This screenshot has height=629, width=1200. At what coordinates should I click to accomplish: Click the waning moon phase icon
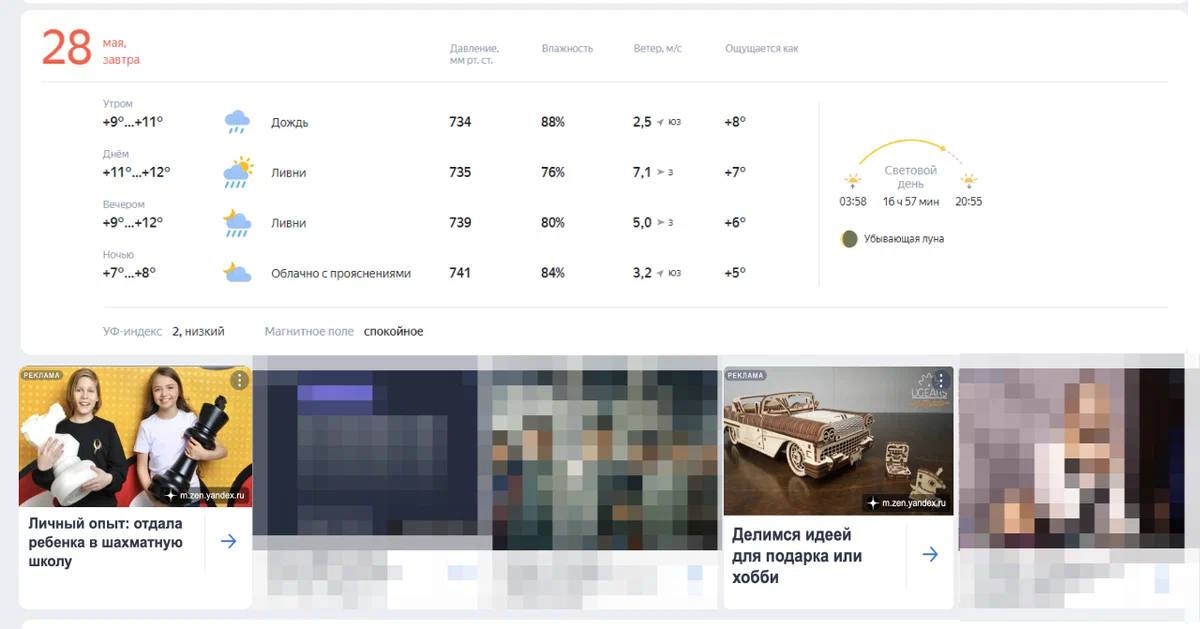[x=849, y=239]
